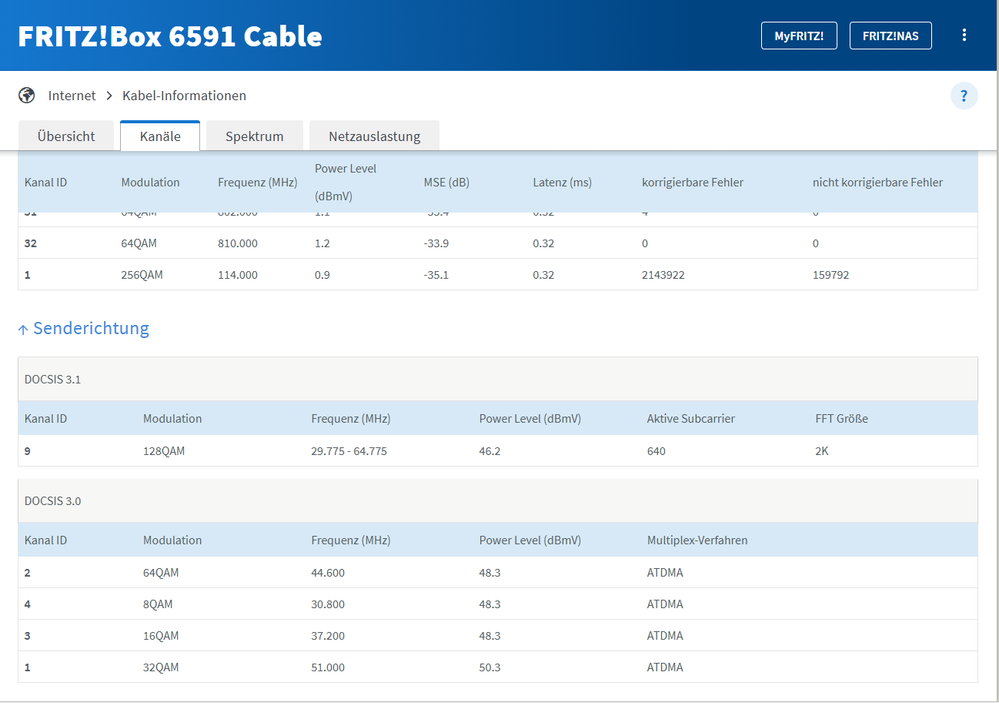Open the Netzauslastung tab
Viewport: 999px width, 703px height.
pos(375,136)
